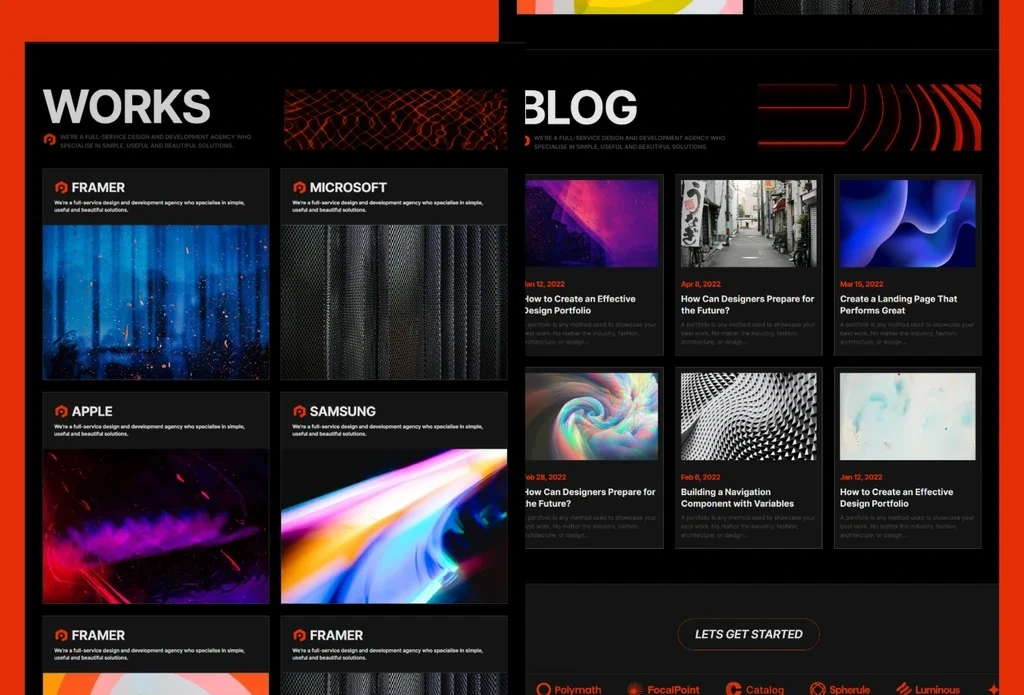This screenshot has width=1024, height=695.
Task: Click the orange icon beside the WORKS tagline
Action: pos(50,139)
